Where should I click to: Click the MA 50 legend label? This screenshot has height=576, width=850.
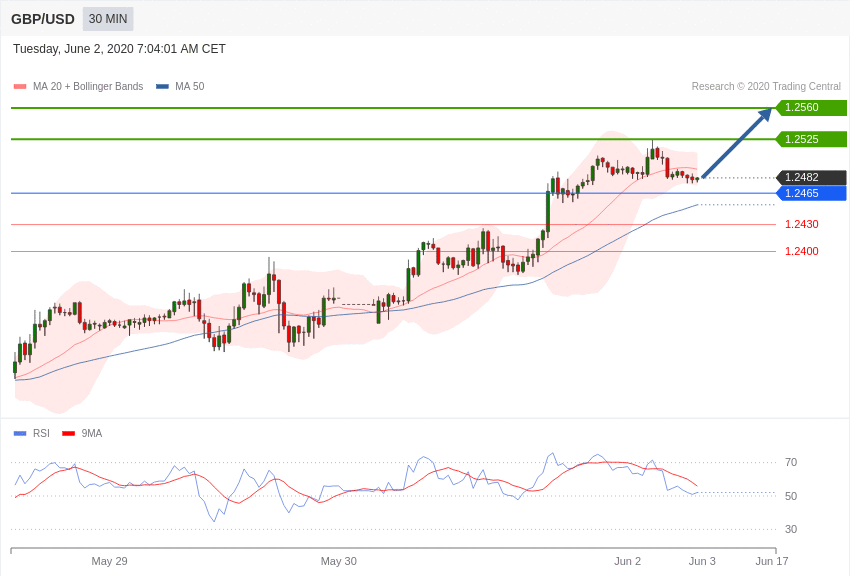(x=190, y=86)
